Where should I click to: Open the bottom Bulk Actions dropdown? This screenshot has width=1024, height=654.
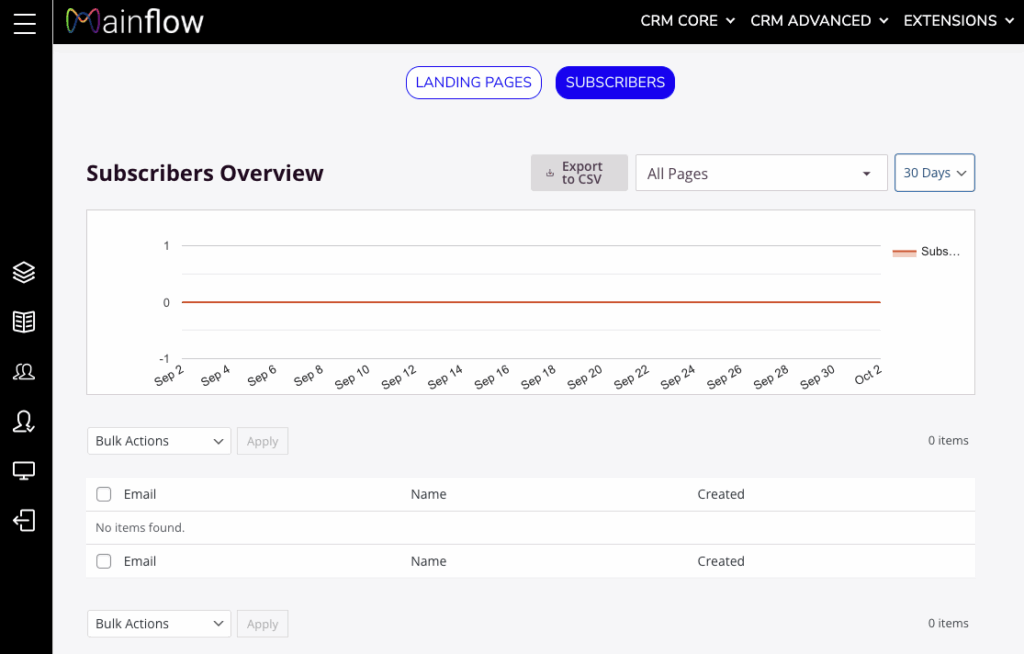coord(159,624)
